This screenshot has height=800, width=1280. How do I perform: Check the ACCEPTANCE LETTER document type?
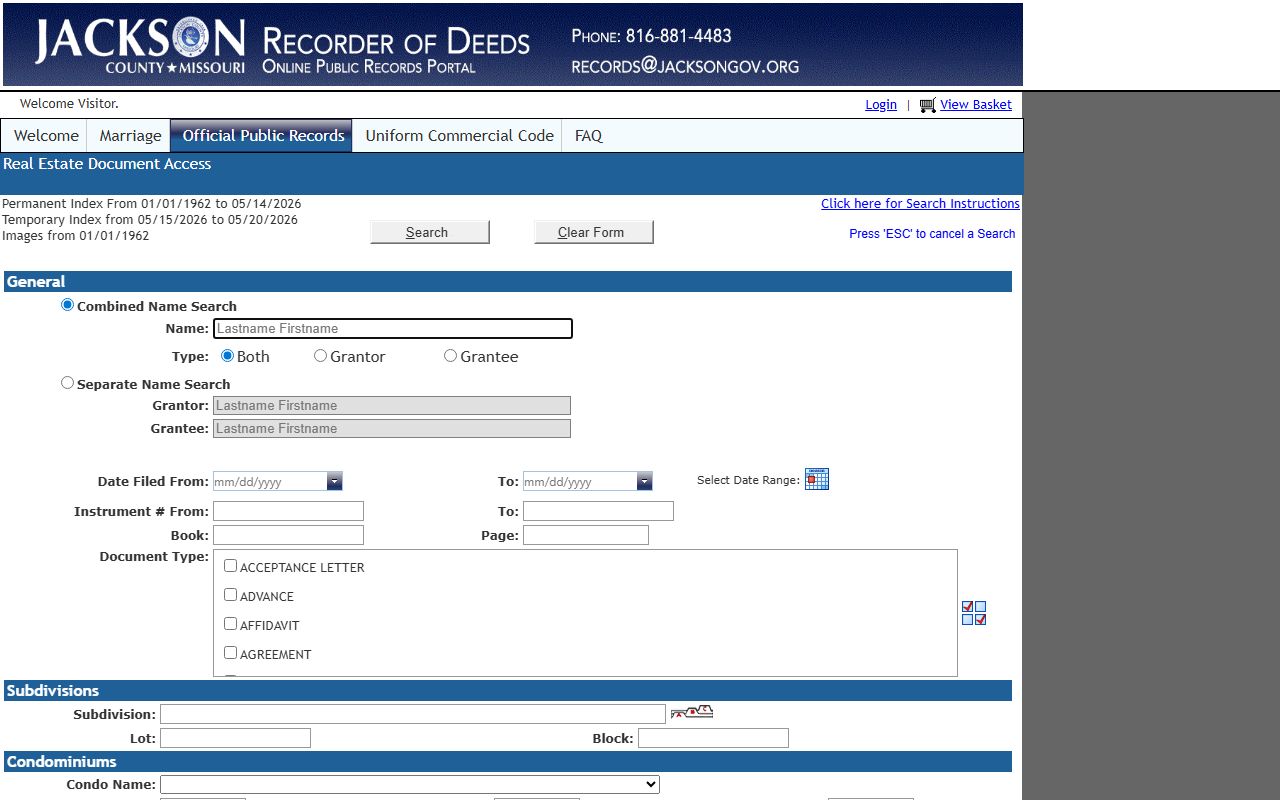tap(230, 566)
